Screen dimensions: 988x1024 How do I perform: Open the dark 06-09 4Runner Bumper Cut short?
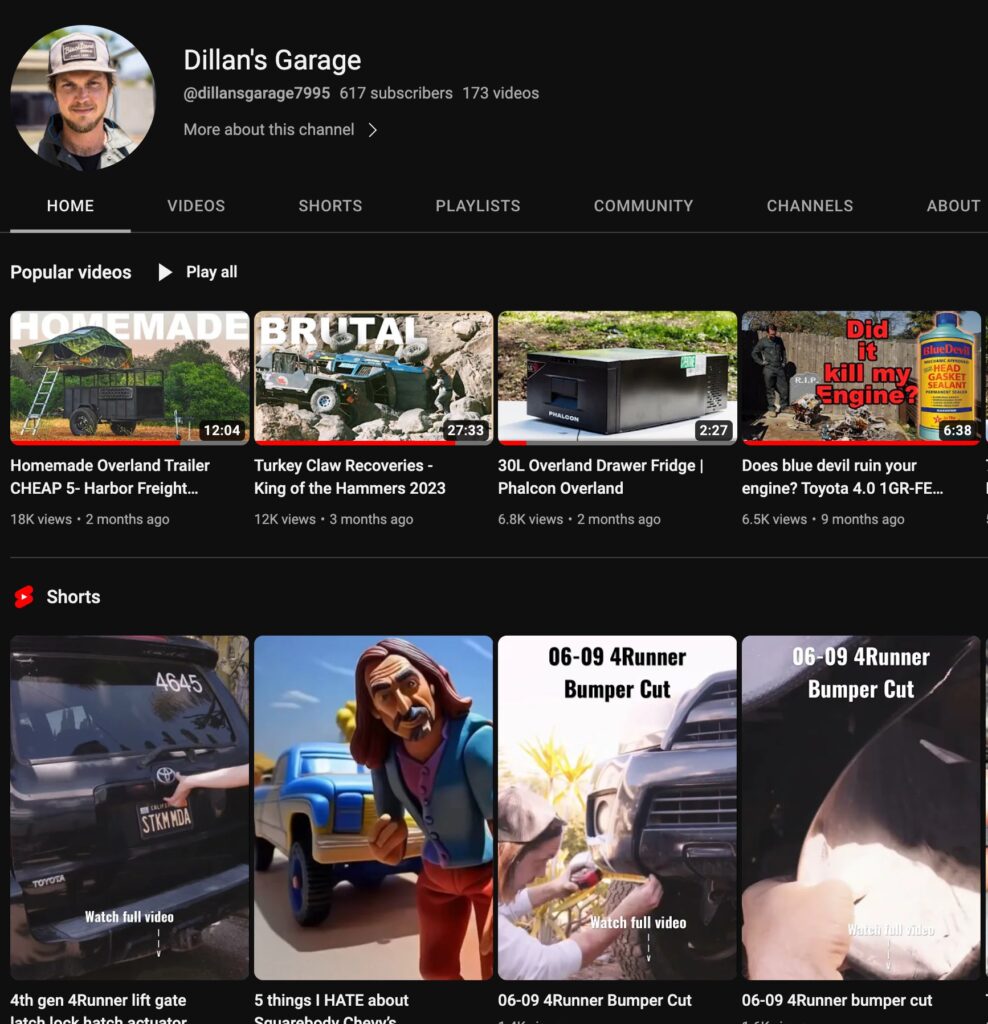tap(861, 808)
